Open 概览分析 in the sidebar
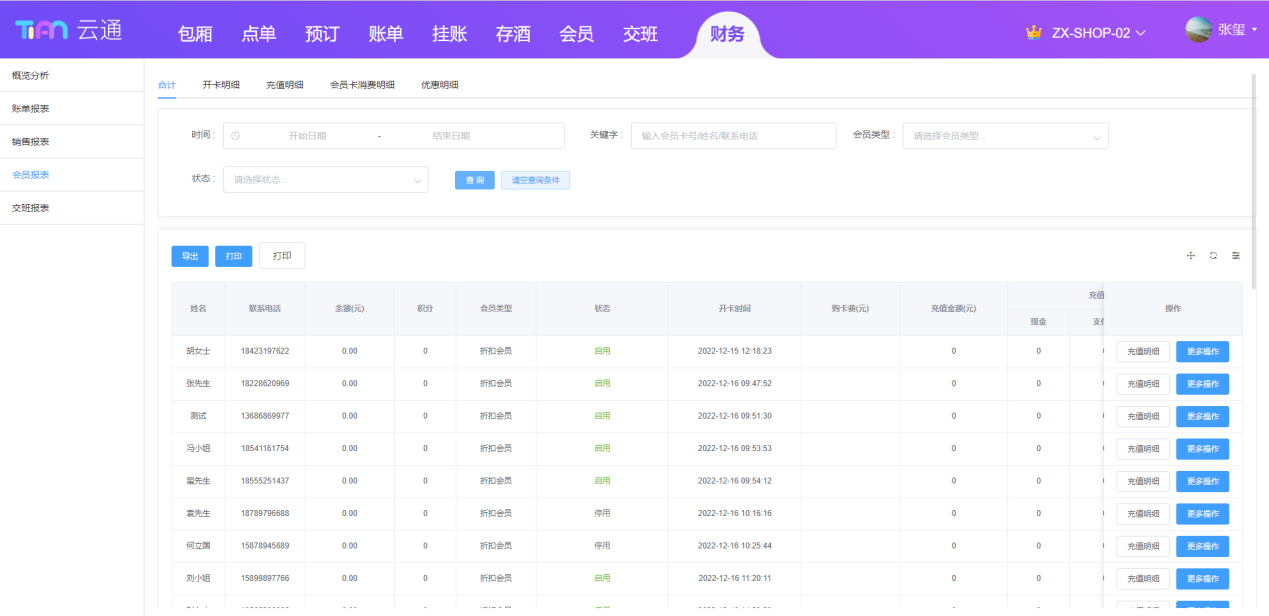This screenshot has width=1269, height=616. point(72,76)
